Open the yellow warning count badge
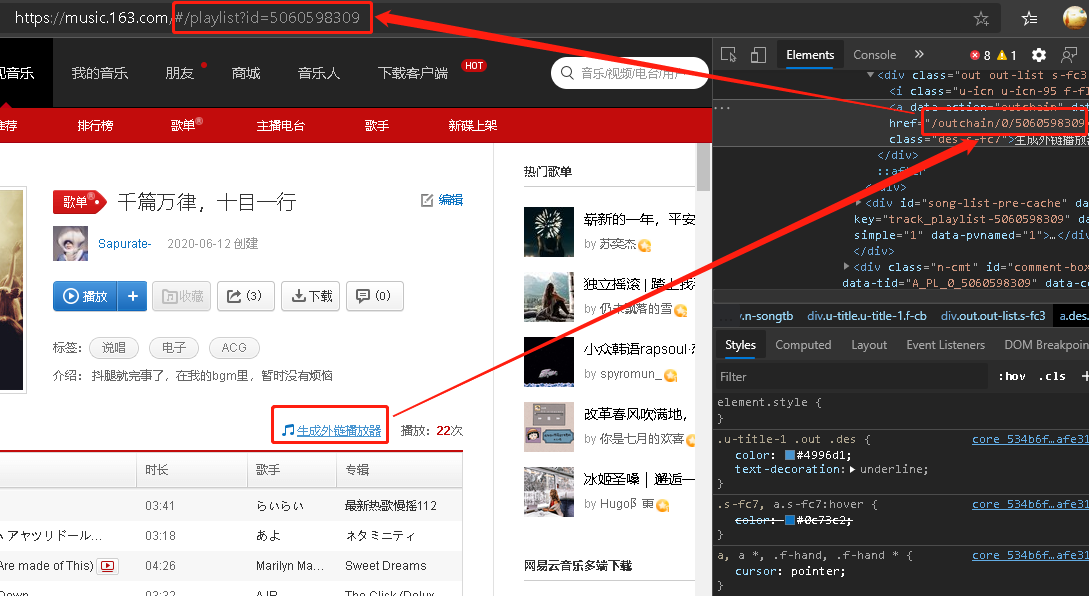 pos(1006,55)
